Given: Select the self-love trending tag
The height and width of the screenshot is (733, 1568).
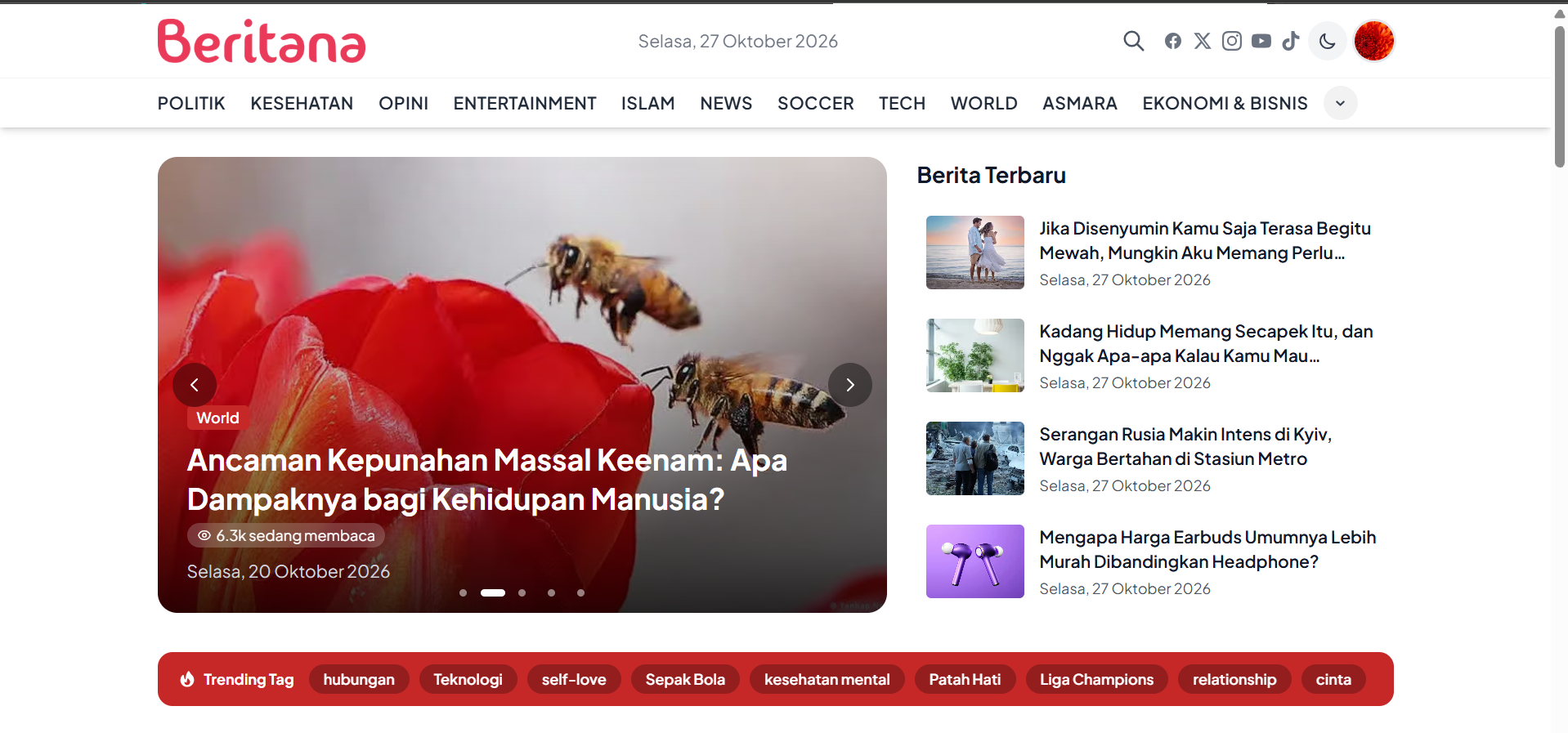Looking at the screenshot, I should 574,679.
